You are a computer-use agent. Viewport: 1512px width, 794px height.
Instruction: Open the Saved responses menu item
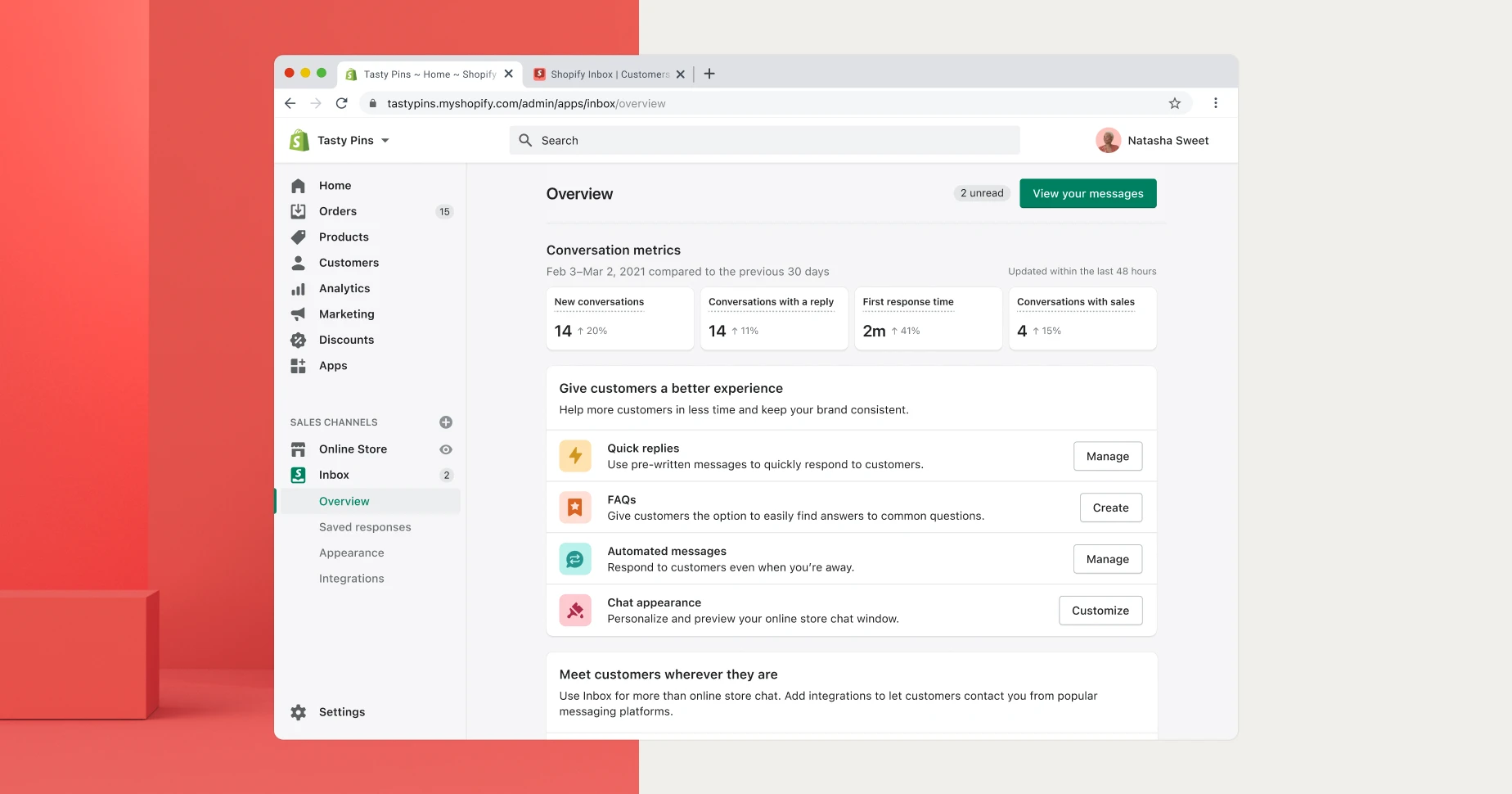tap(365, 526)
